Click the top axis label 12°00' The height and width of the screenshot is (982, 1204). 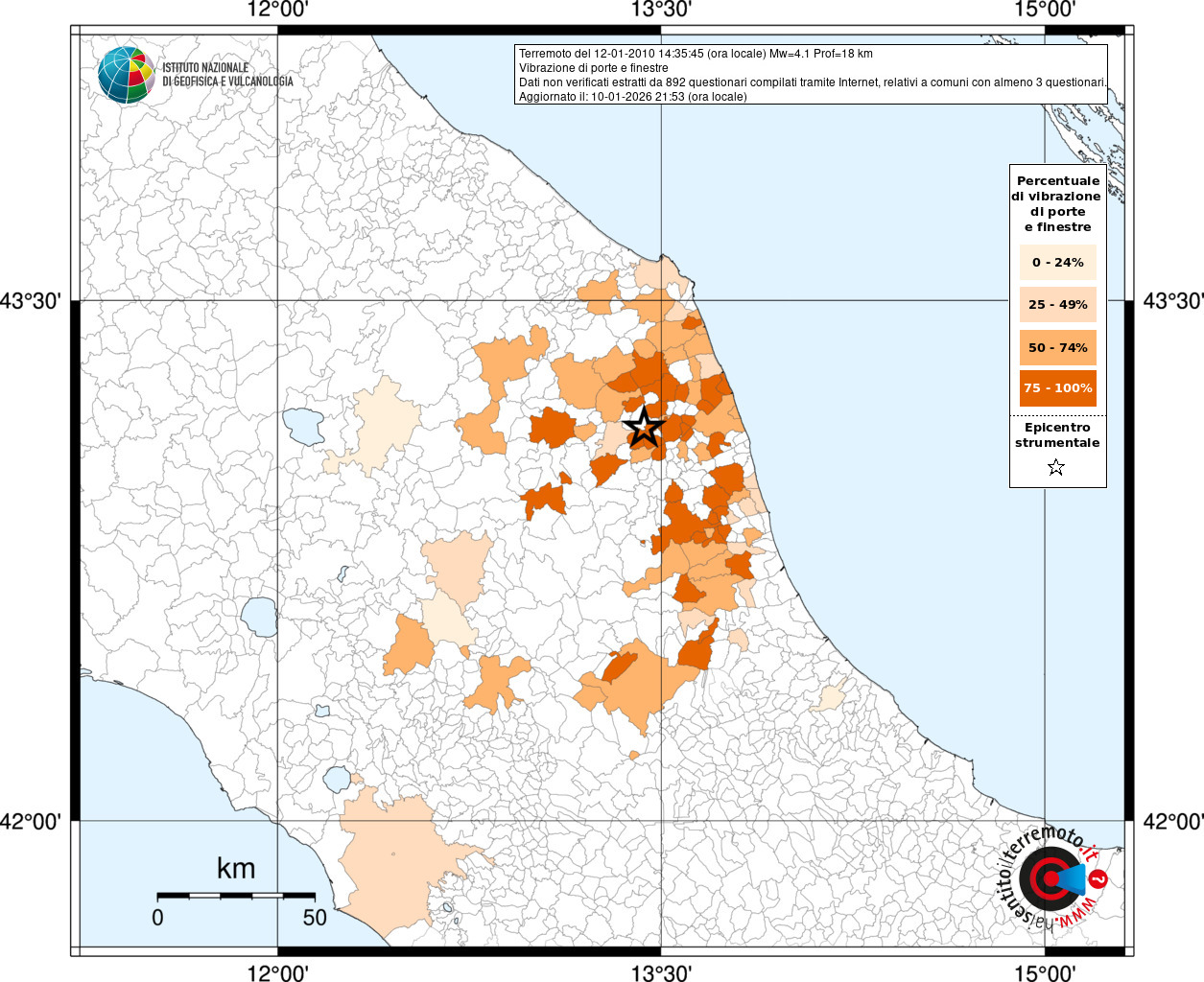tap(277, 10)
